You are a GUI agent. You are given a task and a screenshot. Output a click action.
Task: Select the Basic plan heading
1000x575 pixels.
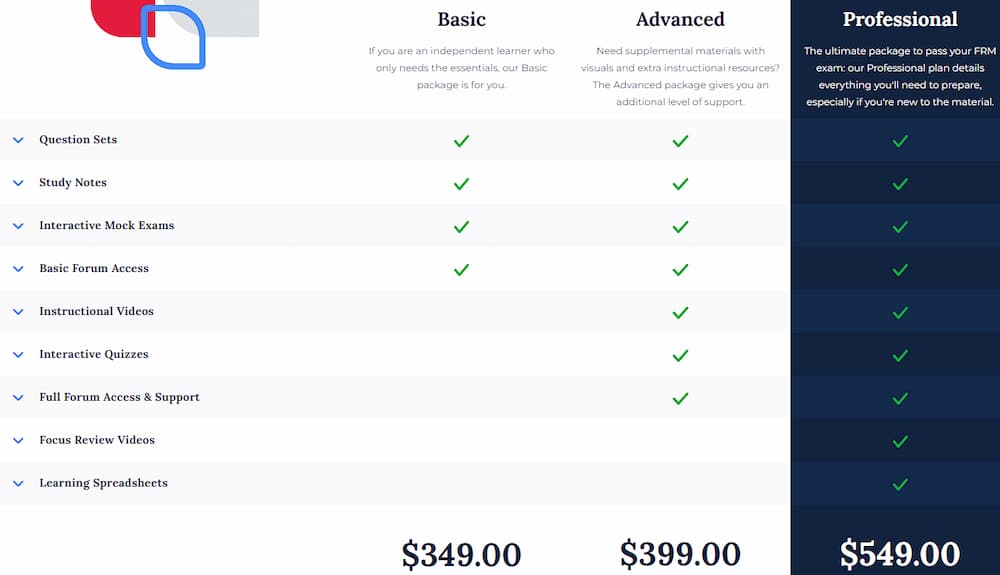[x=461, y=19]
